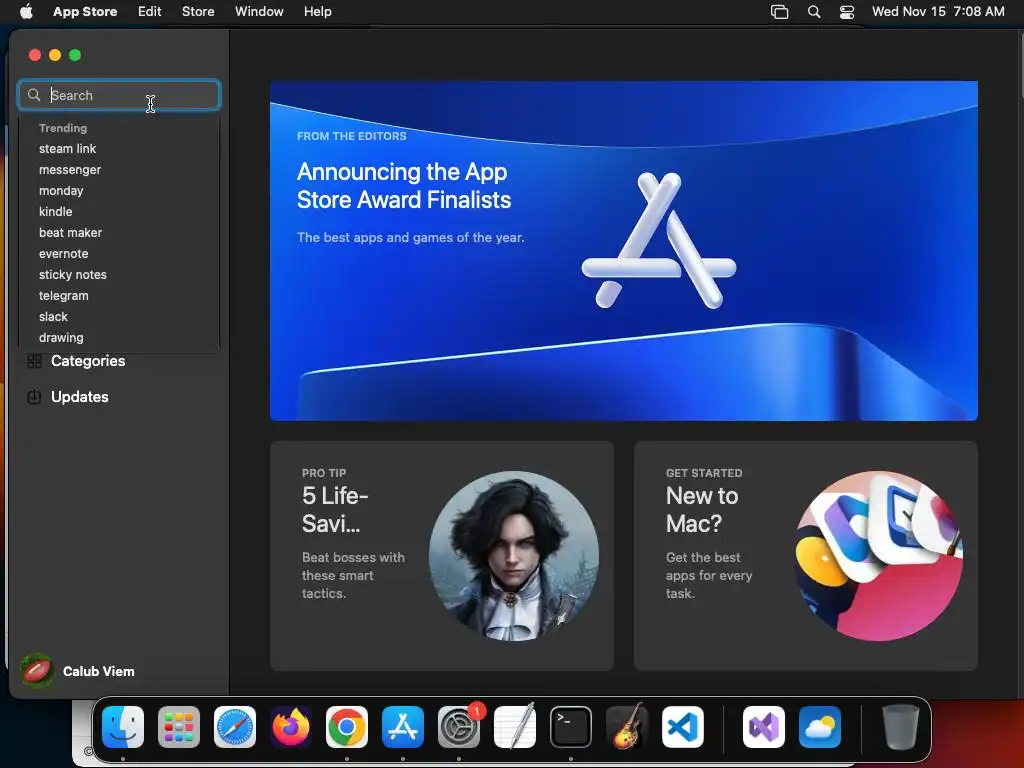
Task: Click the date and time in menu bar
Action: pyautogui.click(x=938, y=11)
